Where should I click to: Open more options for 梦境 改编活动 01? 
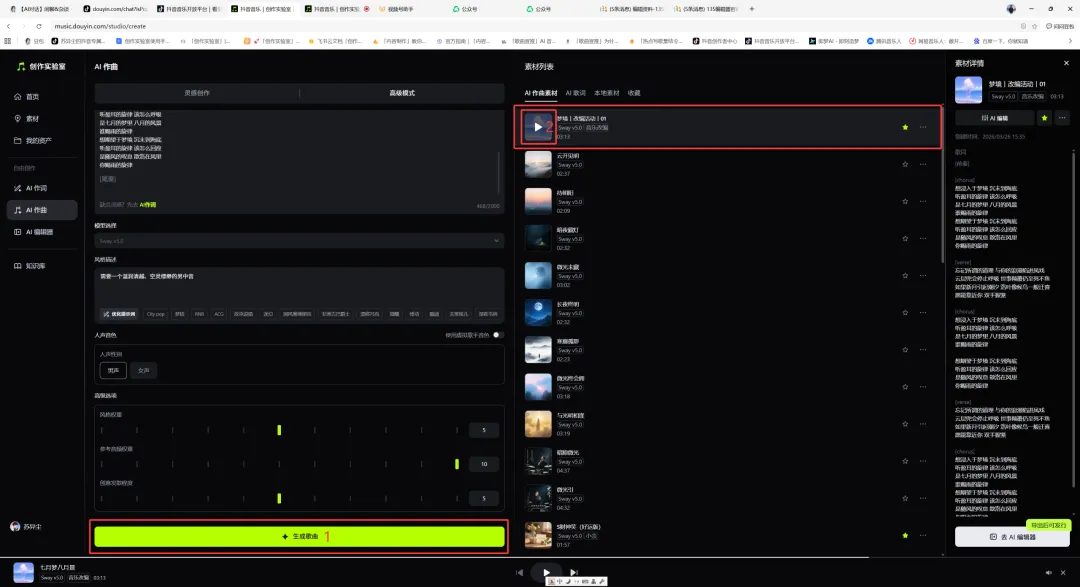[x=923, y=127]
